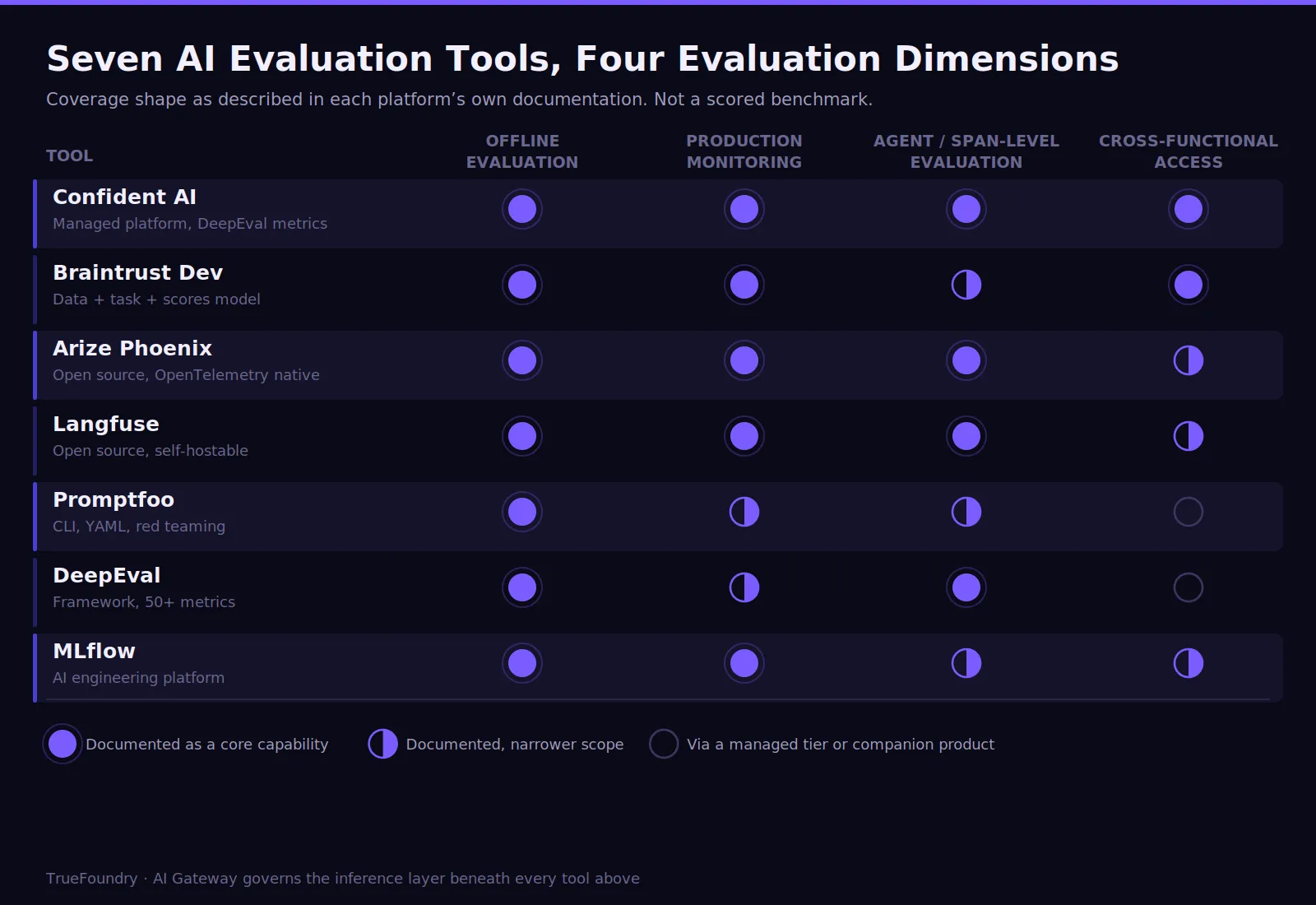Click Confident AI cross-functional access circle
Viewport: 1316px width, 905px height.
[1189, 209]
